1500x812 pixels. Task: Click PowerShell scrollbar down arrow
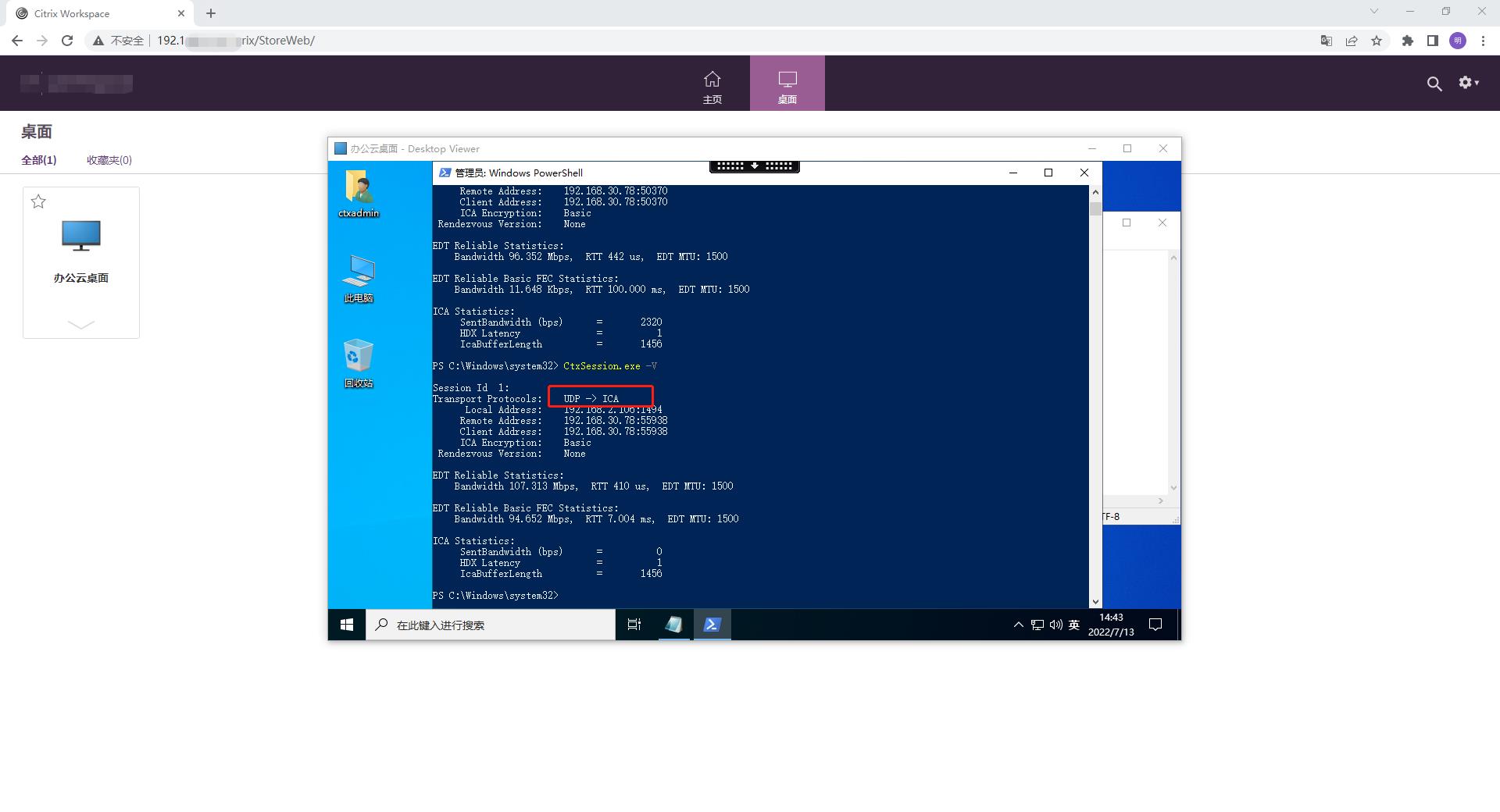tap(1095, 601)
